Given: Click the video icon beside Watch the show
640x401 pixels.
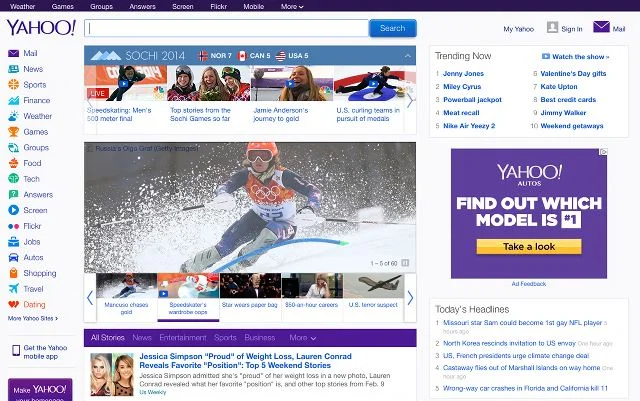Looking at the screenshot, I should tap(546, 56).
